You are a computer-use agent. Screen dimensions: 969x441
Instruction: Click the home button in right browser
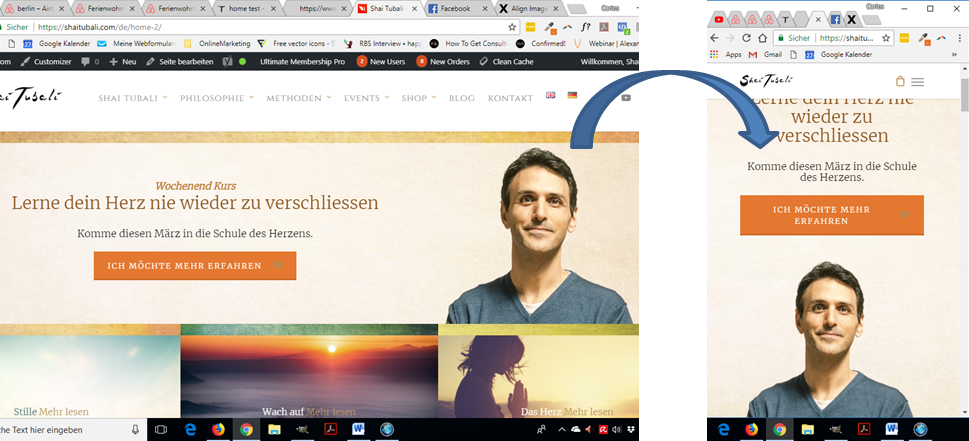[762, 38]
